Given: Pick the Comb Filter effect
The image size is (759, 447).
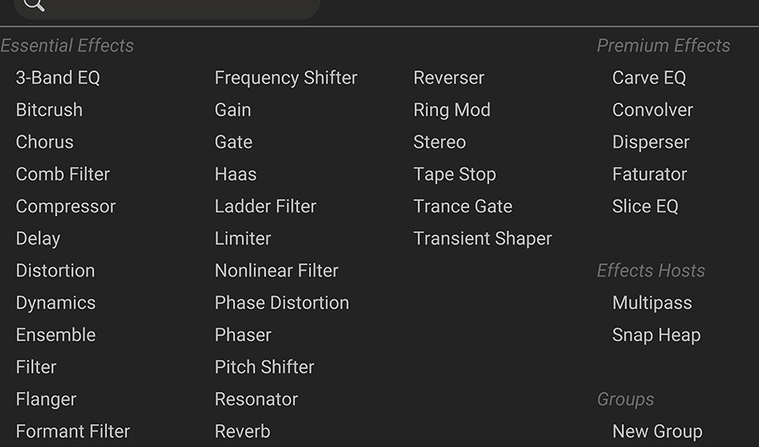Looking at the screenshot, I should tap(63, 174).
